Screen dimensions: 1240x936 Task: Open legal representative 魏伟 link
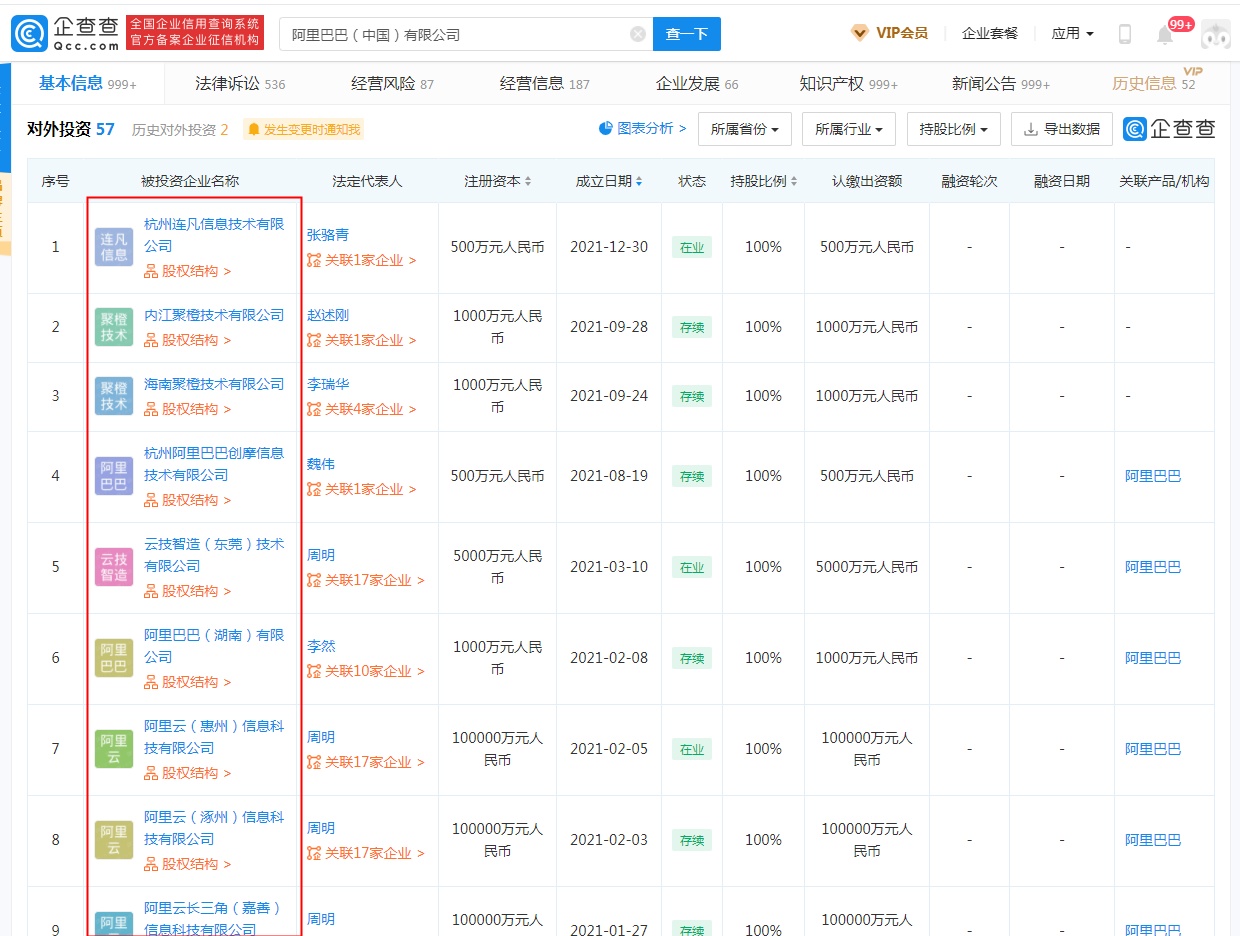[x=321, y=464]
